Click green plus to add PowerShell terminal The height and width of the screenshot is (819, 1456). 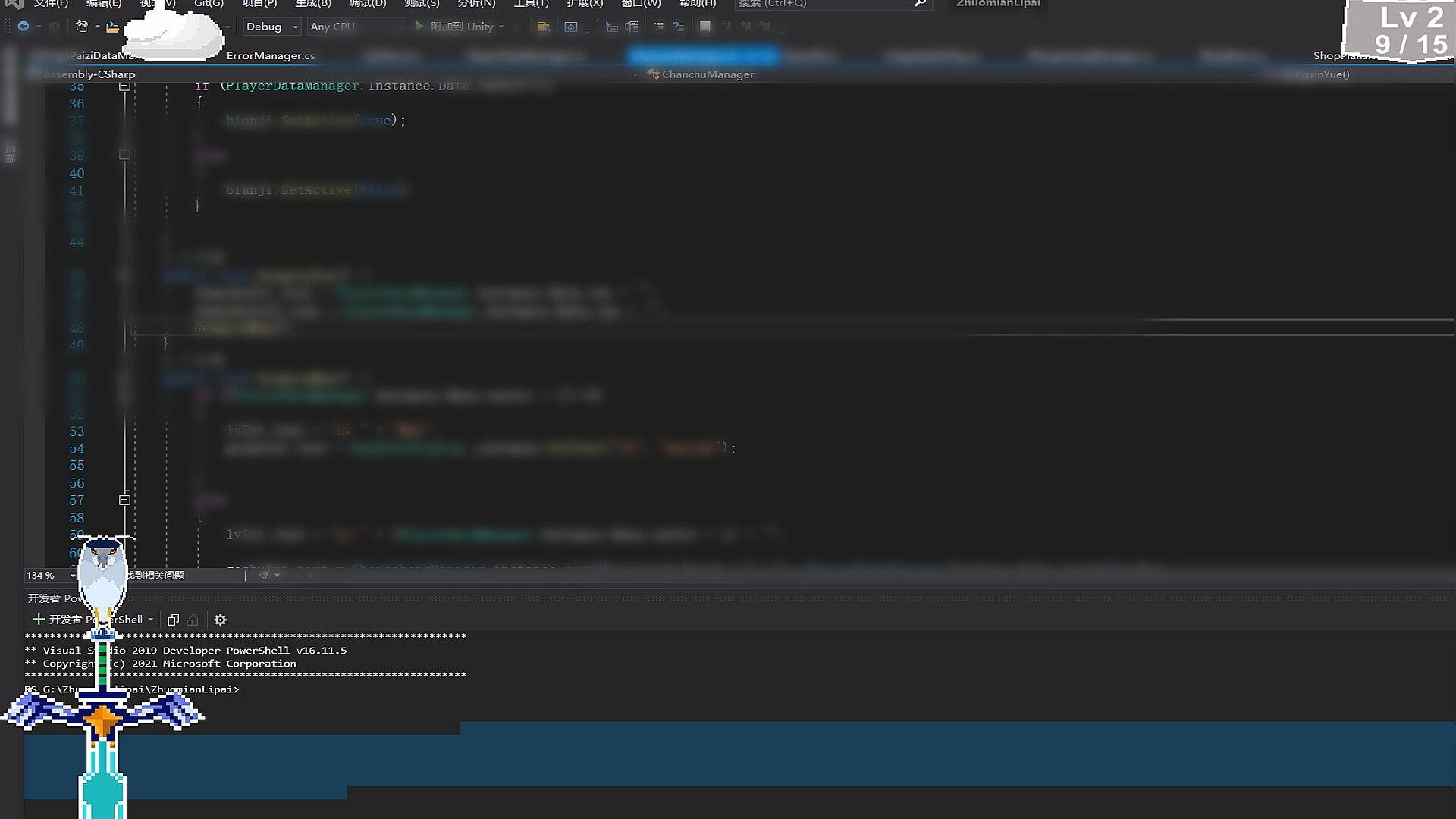[x=38, y=620]
